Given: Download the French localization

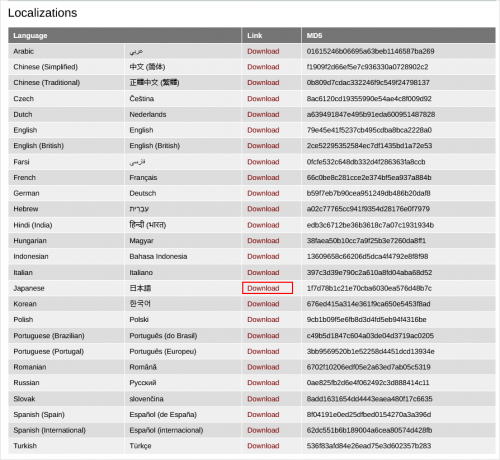Looking at the screenshot, I should (x=263, y=177).
